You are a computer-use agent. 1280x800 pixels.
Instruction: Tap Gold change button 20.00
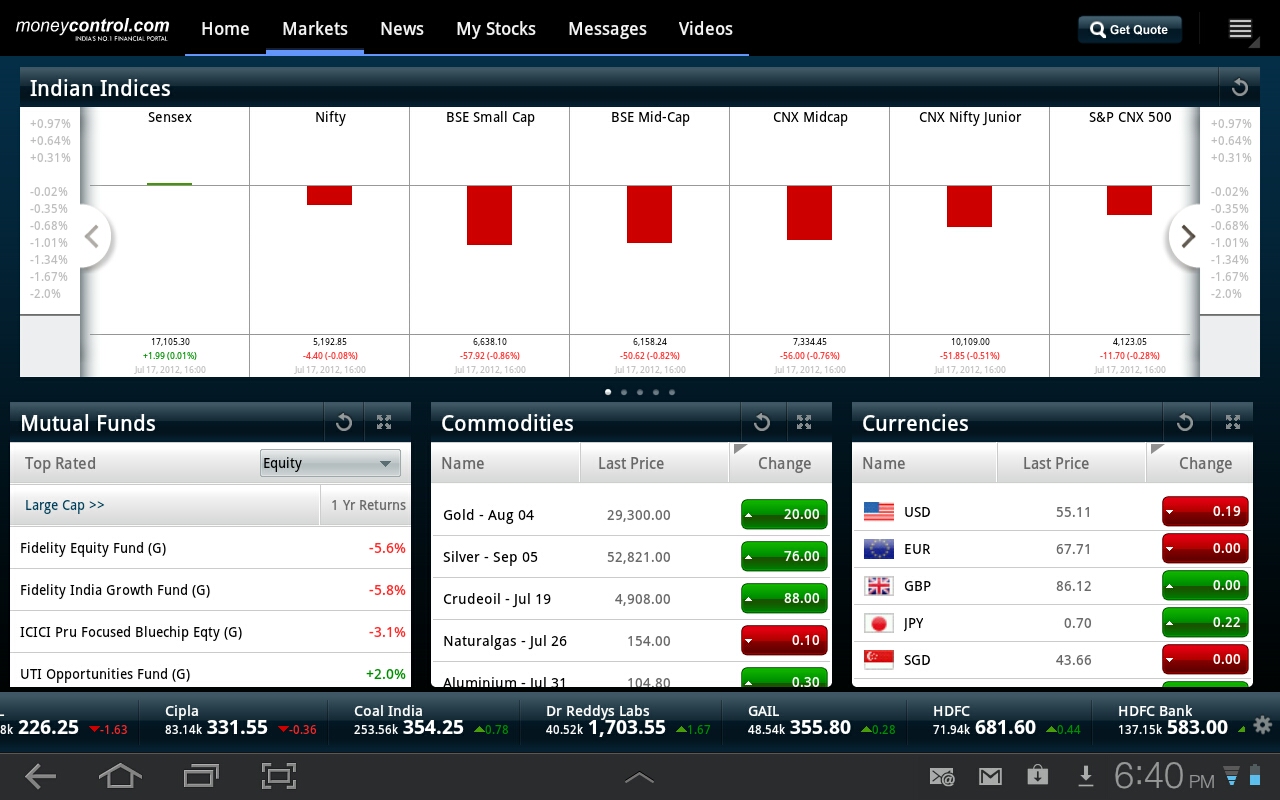click(784, 514)
